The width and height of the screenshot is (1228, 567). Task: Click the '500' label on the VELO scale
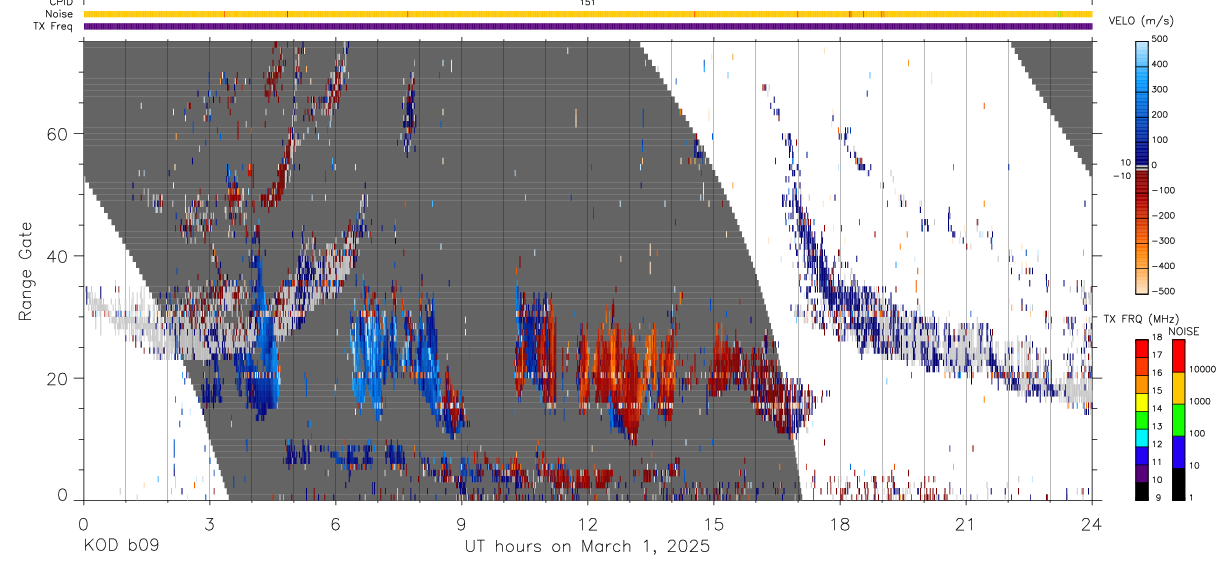pos(1160,38)
